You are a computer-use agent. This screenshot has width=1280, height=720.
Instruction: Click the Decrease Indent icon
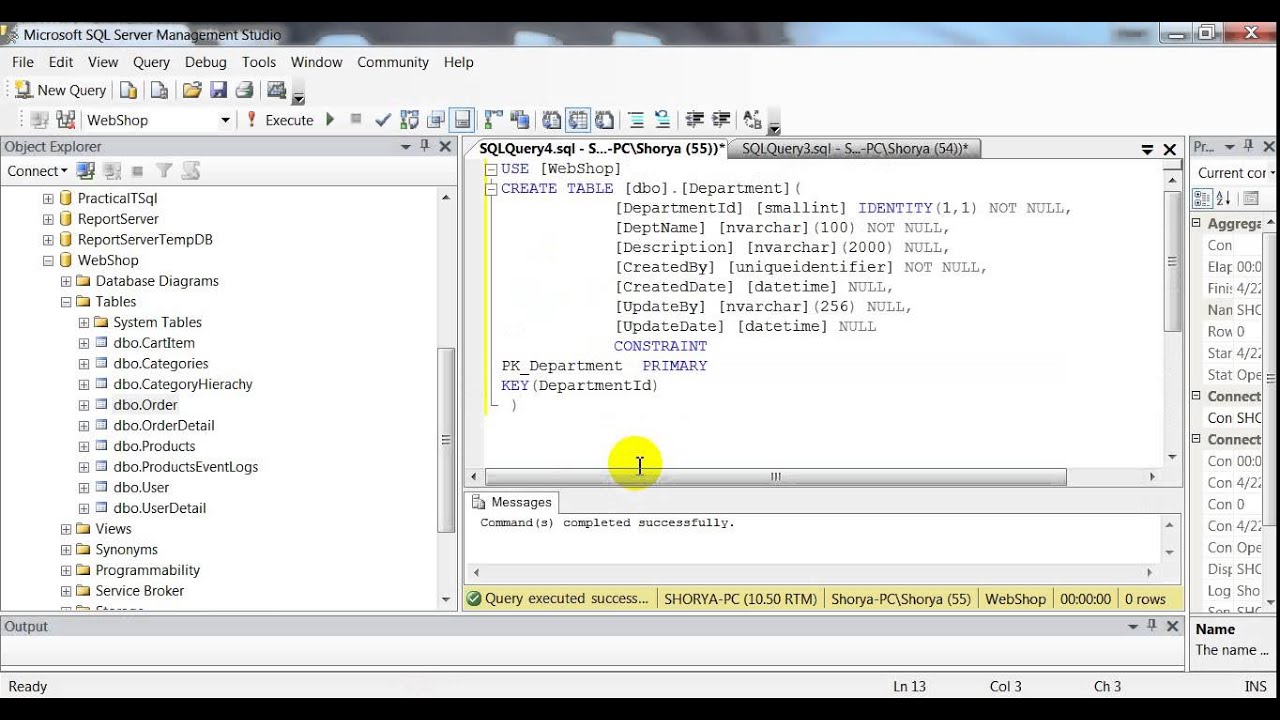[x=695, y=120]
